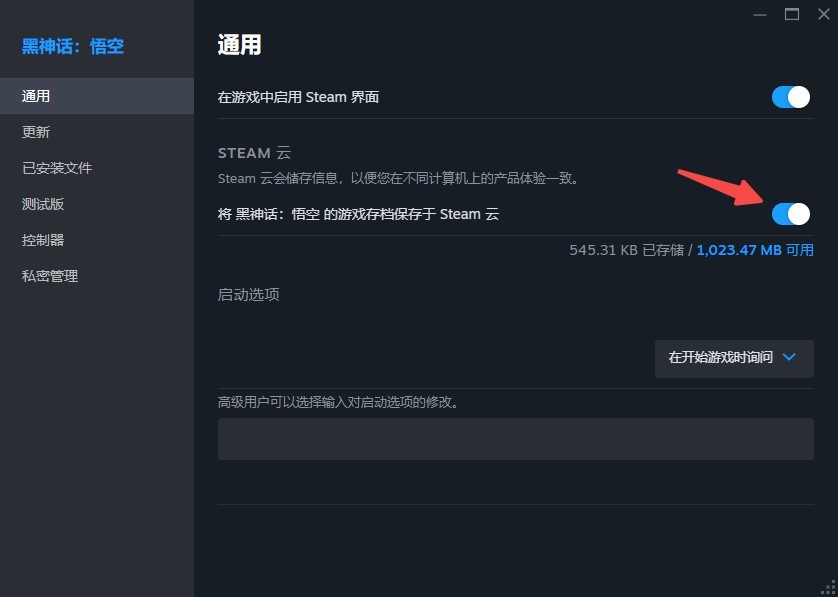This screenshot has height=597, width=838.
Task: Click the resize grip in the window corner
Action: coord(831,590)
